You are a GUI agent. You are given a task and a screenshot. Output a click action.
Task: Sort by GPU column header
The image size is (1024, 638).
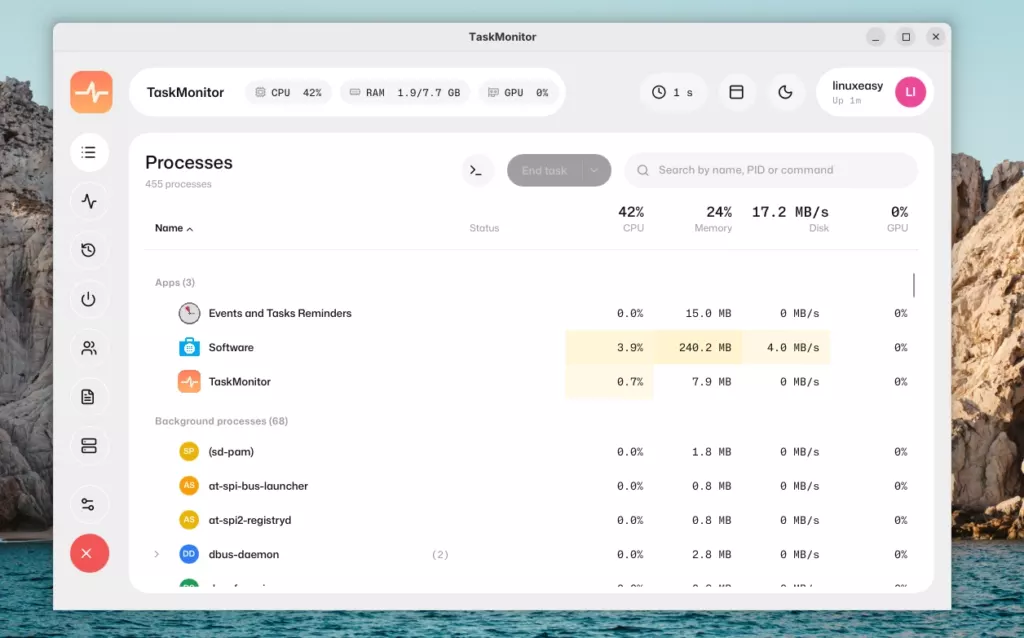tap(899, 219)
